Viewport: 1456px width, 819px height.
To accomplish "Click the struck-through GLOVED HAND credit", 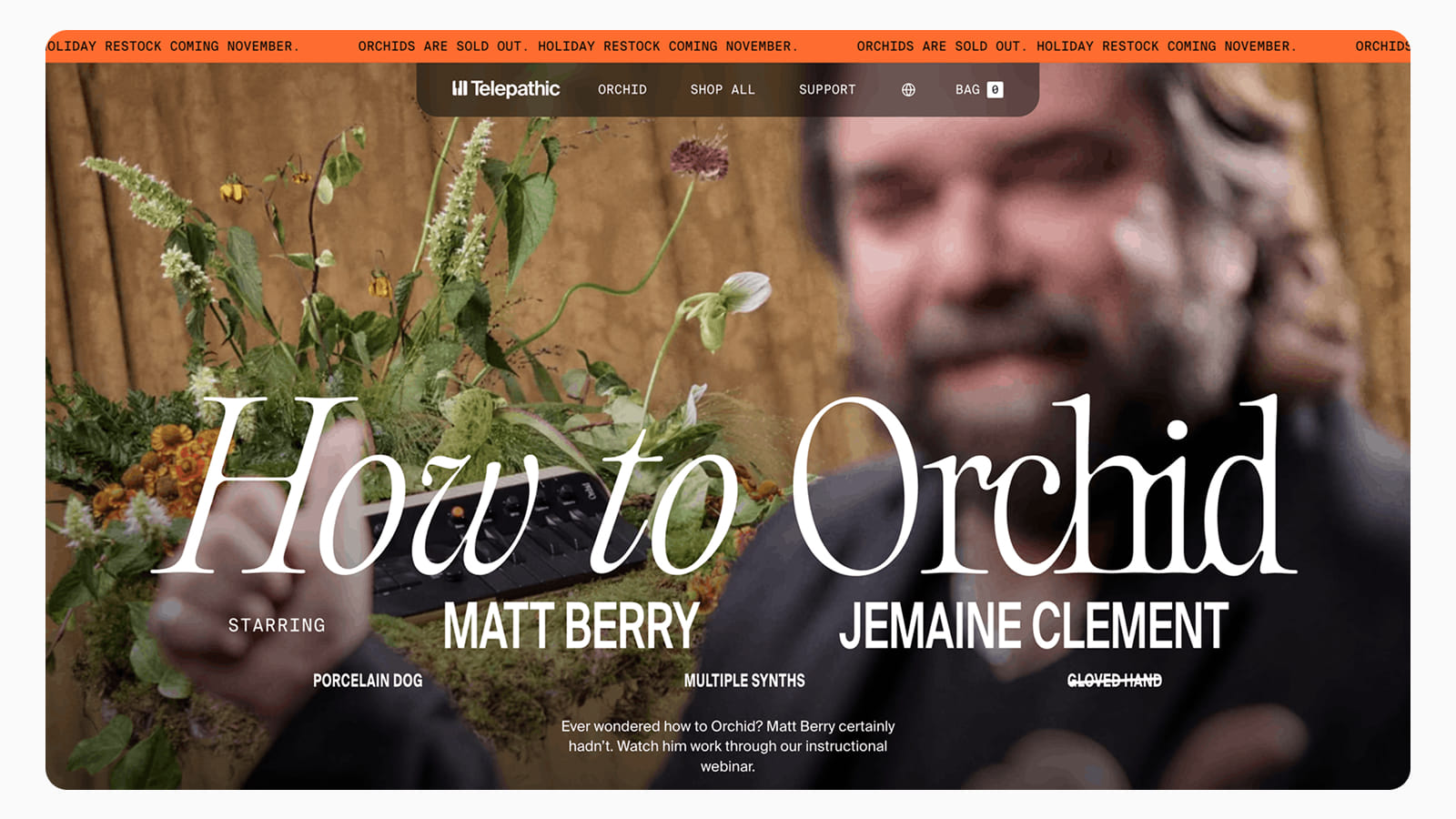I will (1115, 681).
